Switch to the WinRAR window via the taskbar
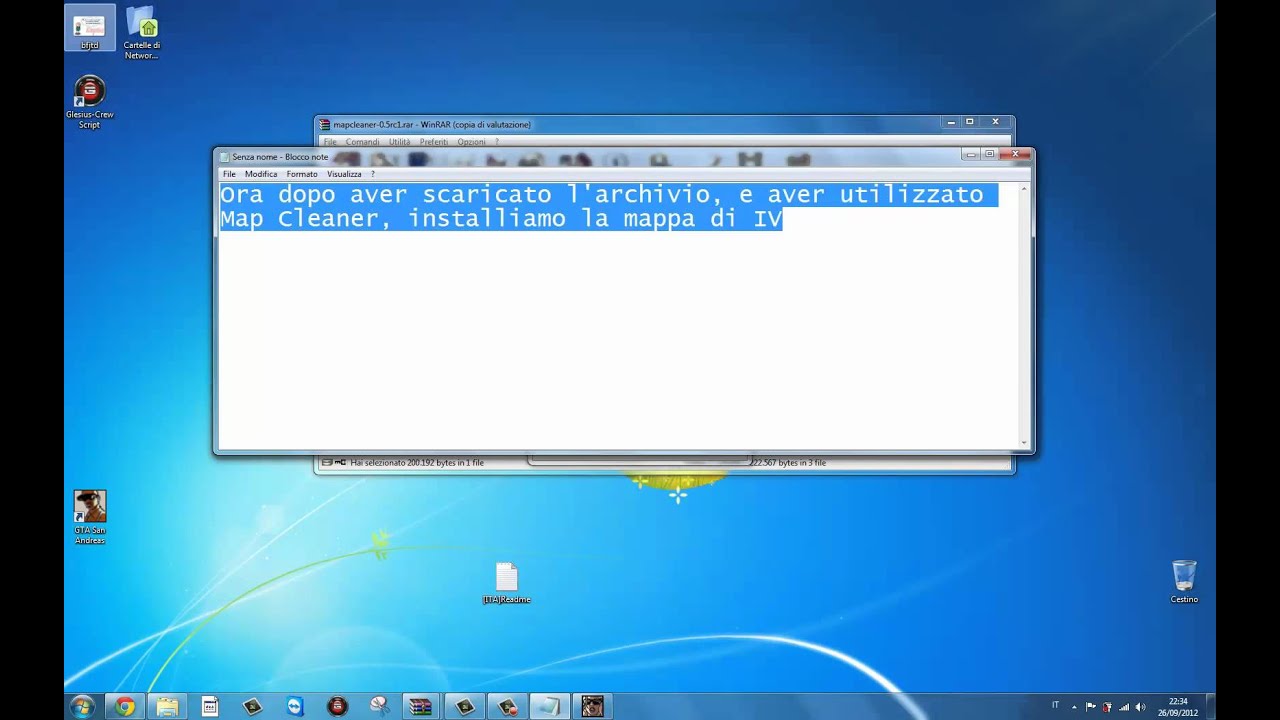 (x=421, y=706)
